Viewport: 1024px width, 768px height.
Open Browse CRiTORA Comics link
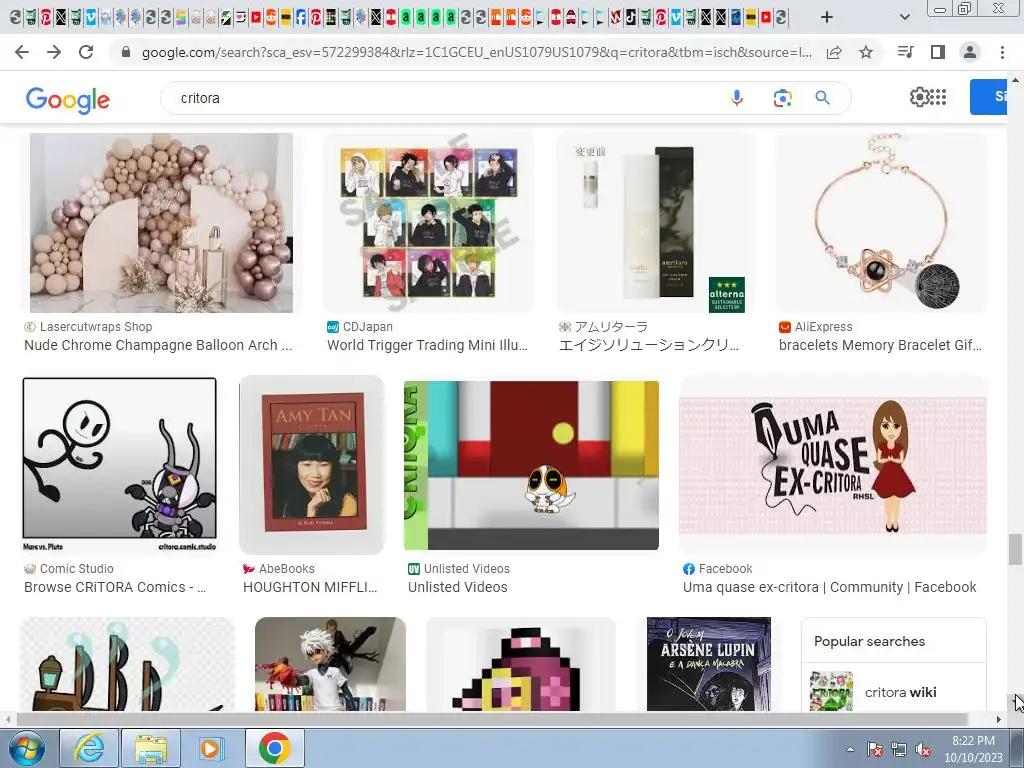(x=115, y=587)
